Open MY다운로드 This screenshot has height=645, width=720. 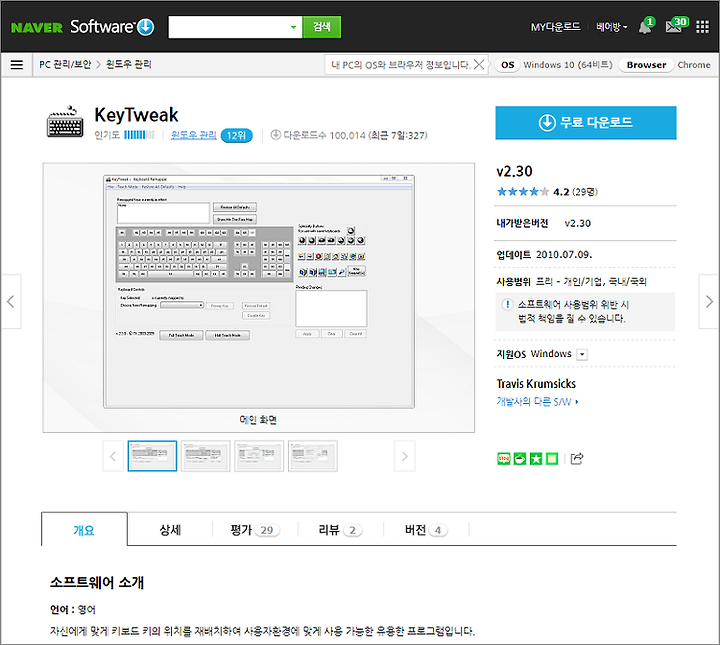[556, 27]
